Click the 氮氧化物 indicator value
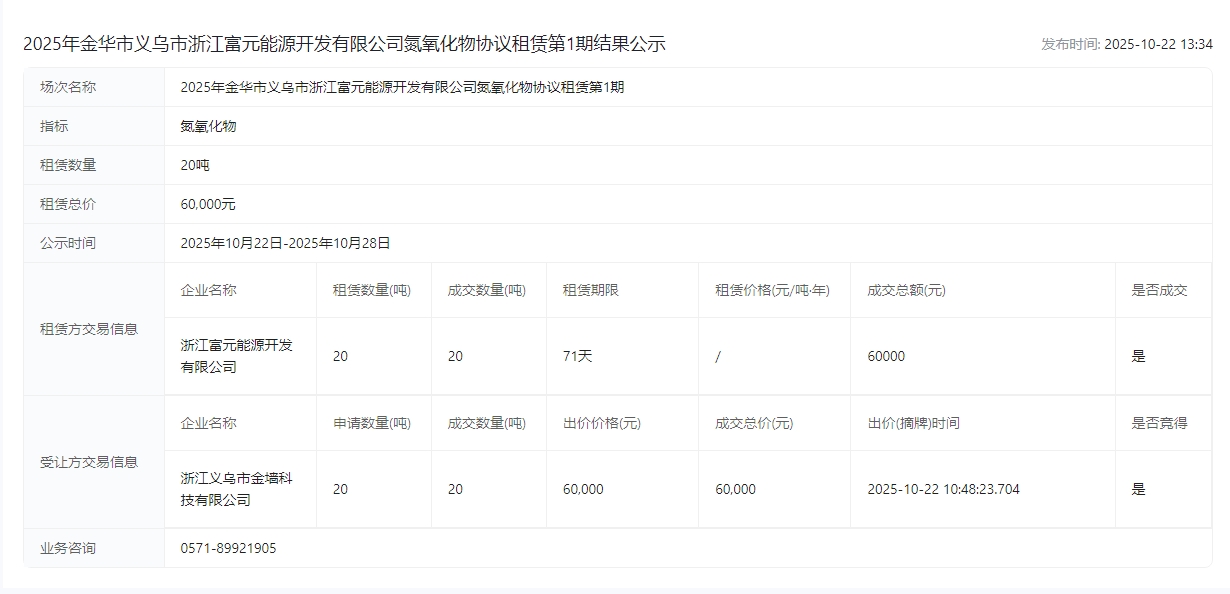 tap(208, 126)
